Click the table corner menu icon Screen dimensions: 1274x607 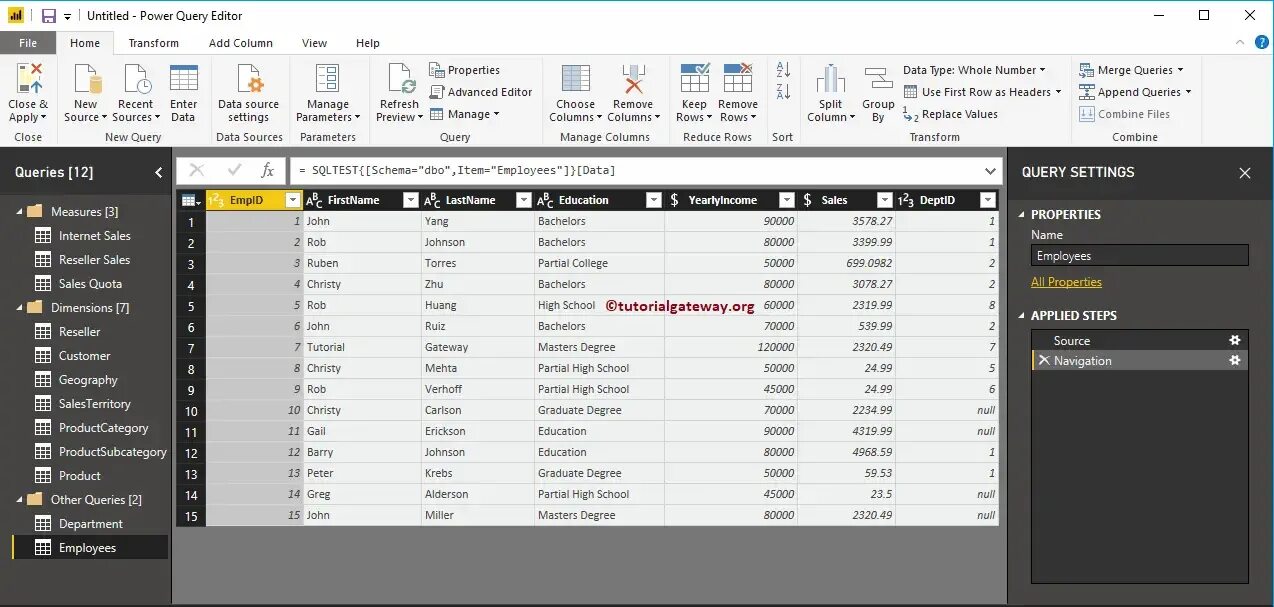(x=190, y=200)
